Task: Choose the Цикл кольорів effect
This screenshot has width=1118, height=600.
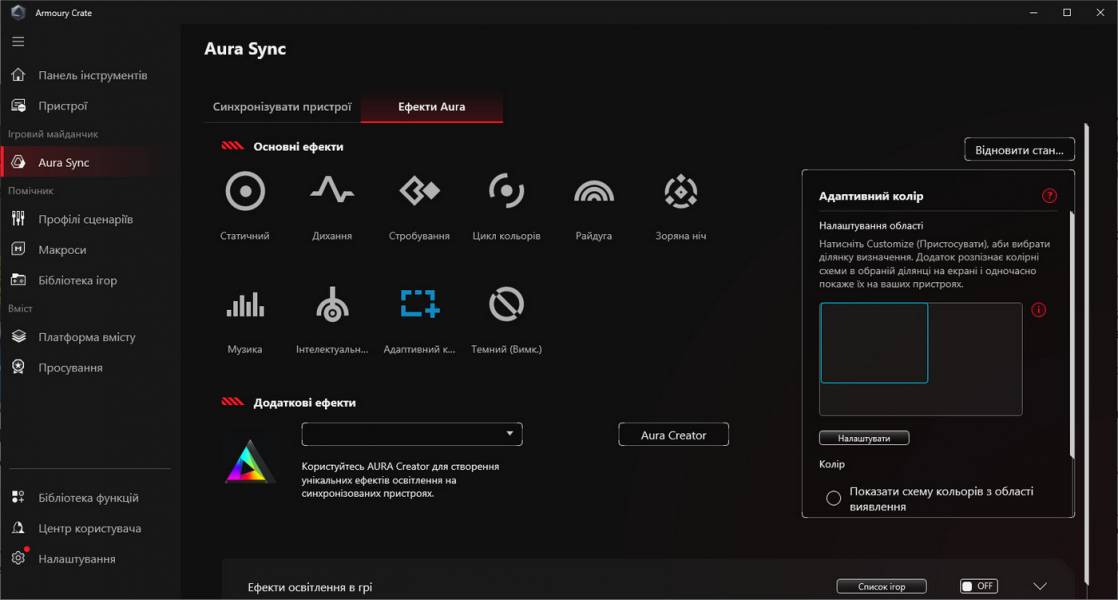Action: point(505,191)
